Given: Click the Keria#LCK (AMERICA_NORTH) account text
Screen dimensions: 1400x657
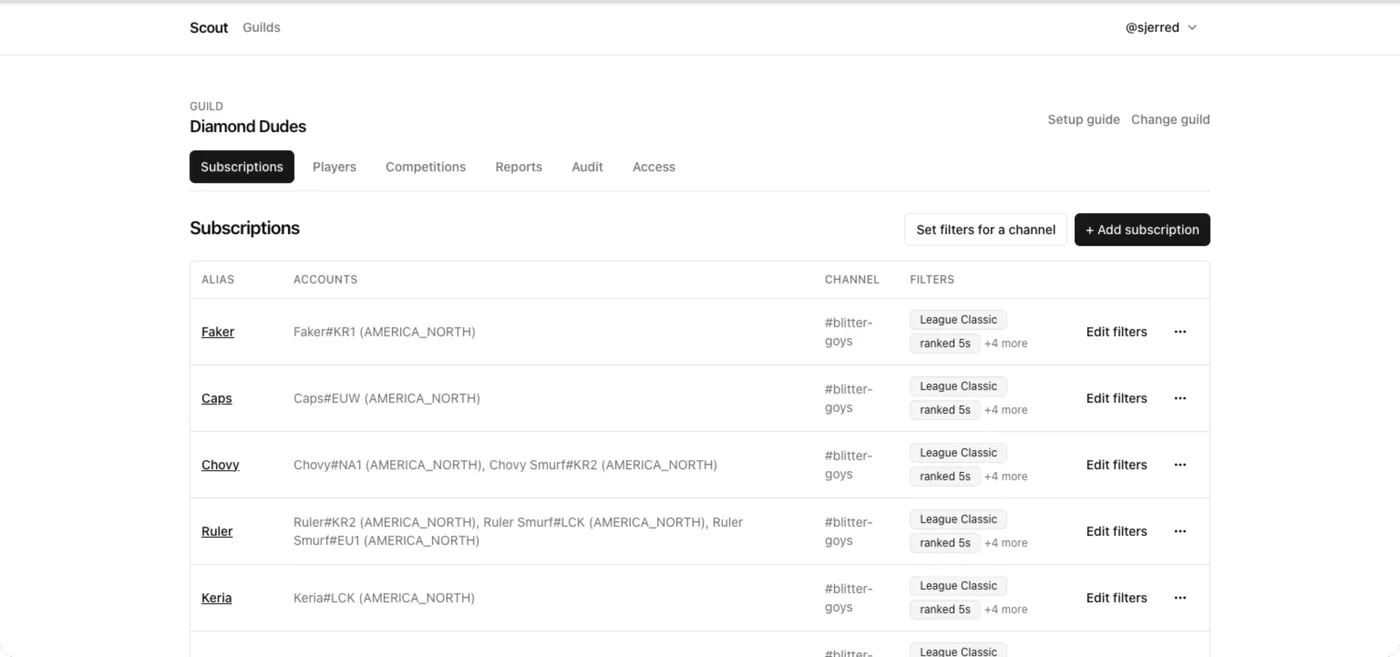Looking at the screenshot, I should pyautogui.click(x=384, y=598).
